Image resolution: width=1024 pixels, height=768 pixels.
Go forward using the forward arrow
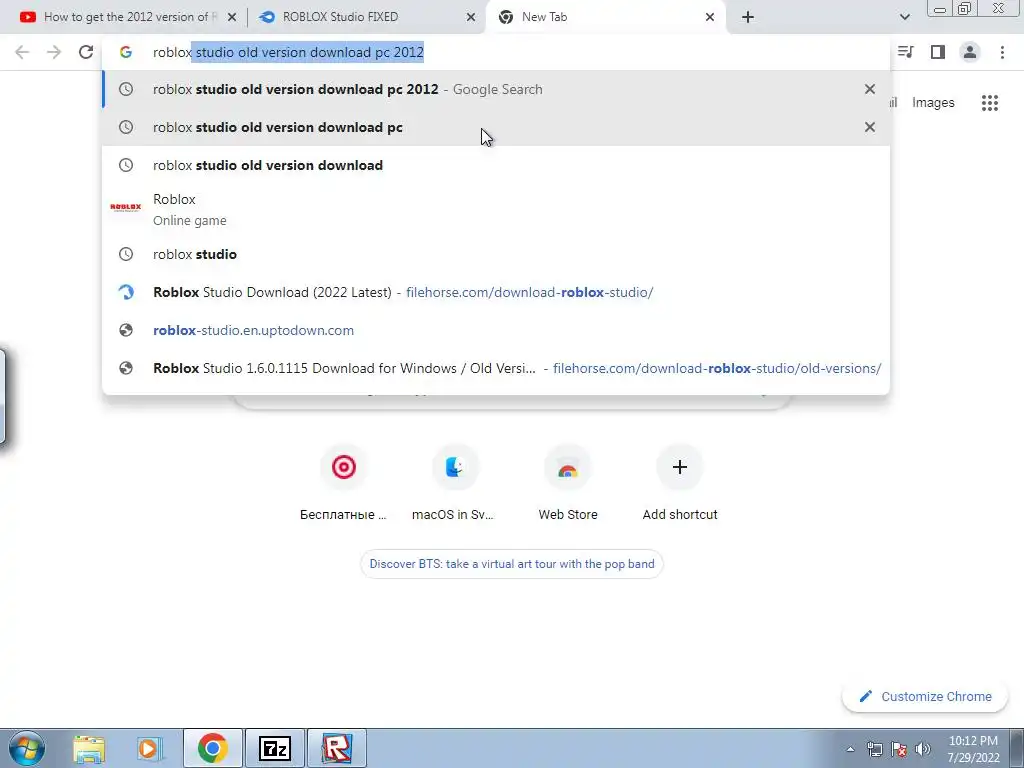click(54, 52)
